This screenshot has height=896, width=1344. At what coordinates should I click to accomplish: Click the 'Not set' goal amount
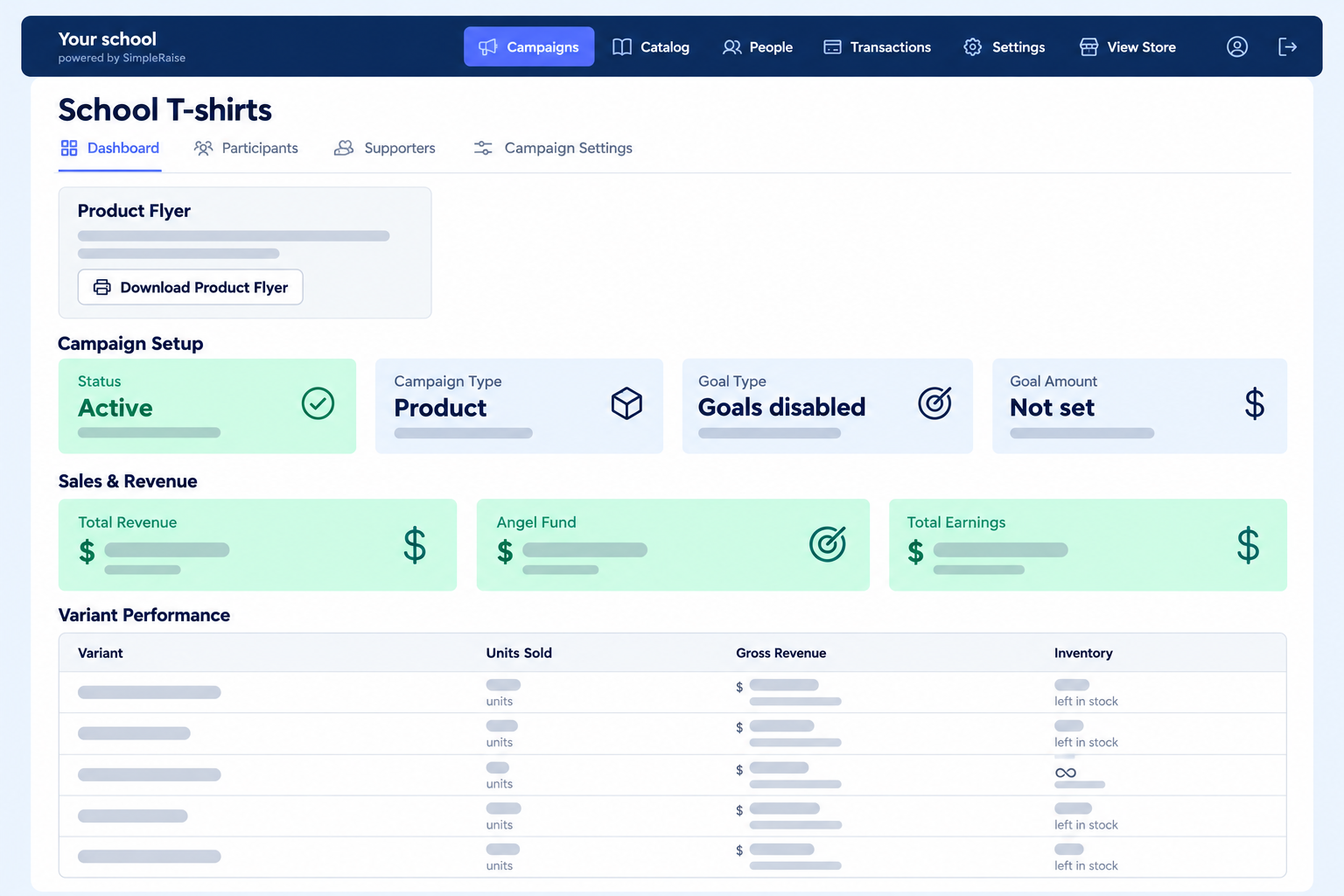coord(1053,407)
